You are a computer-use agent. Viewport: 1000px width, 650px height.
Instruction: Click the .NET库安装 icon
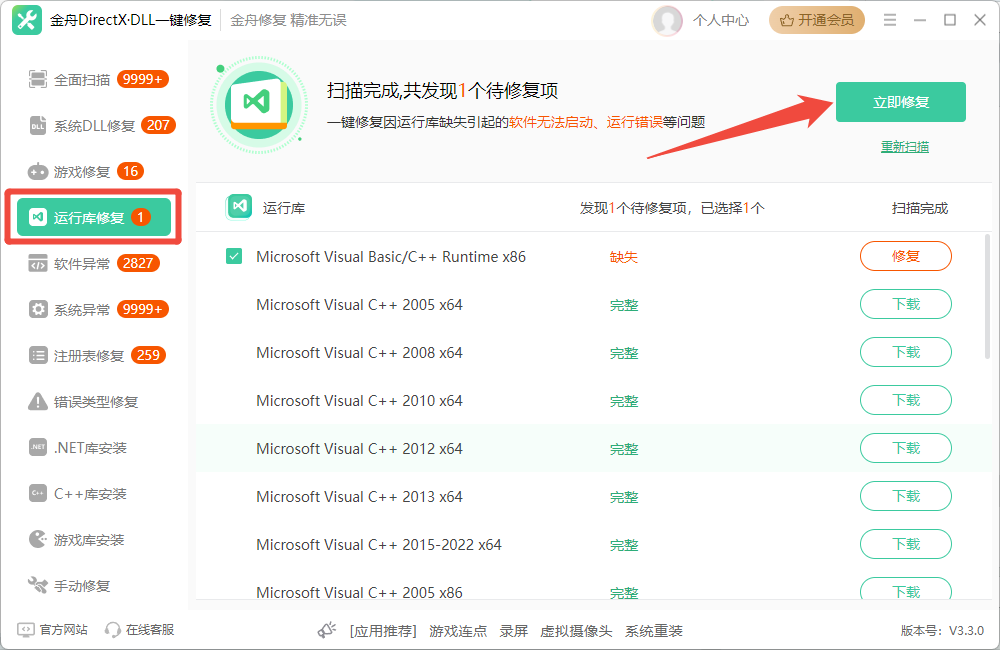coord(38,447)
